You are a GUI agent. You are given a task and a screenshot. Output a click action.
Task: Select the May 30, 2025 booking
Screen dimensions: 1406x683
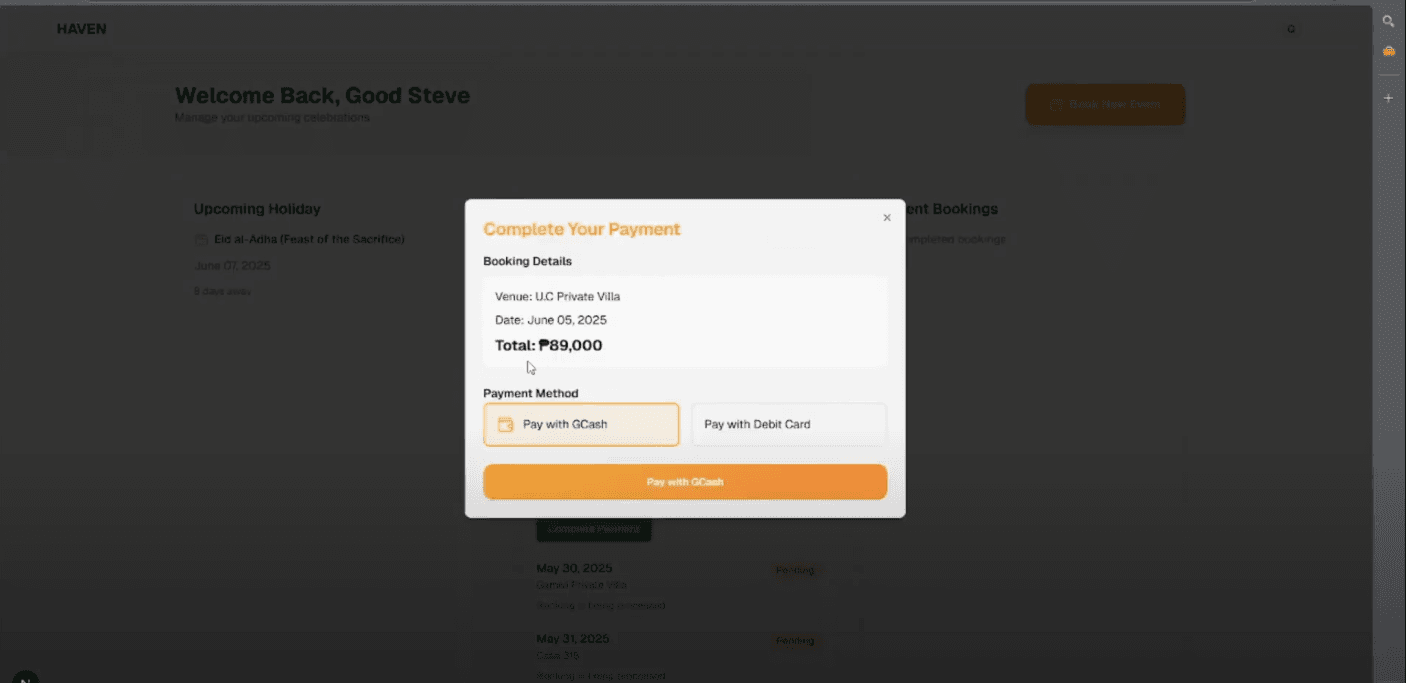coord(573,569)
